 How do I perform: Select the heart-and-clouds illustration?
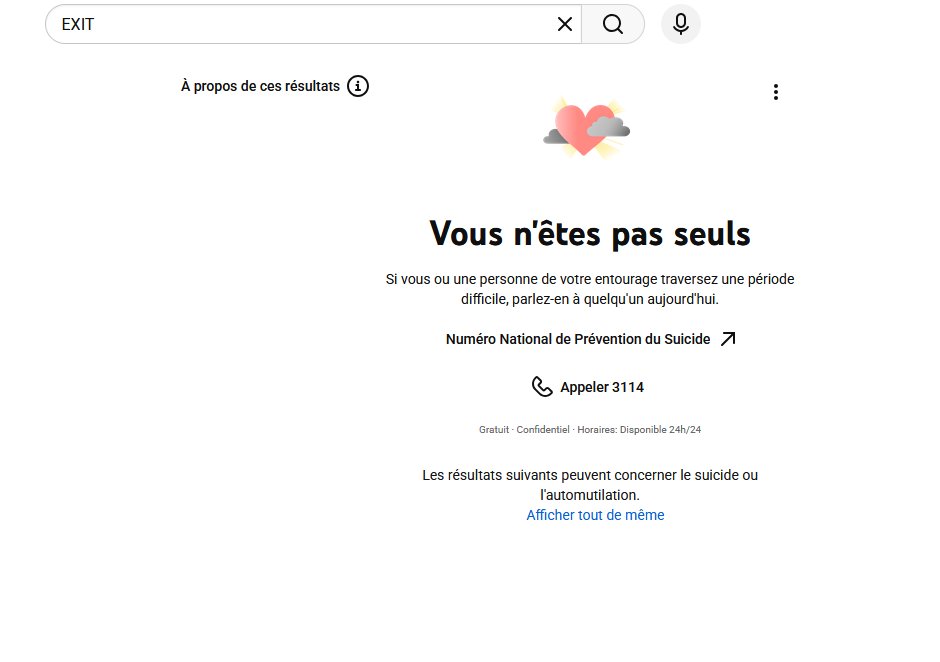(587, 127)
